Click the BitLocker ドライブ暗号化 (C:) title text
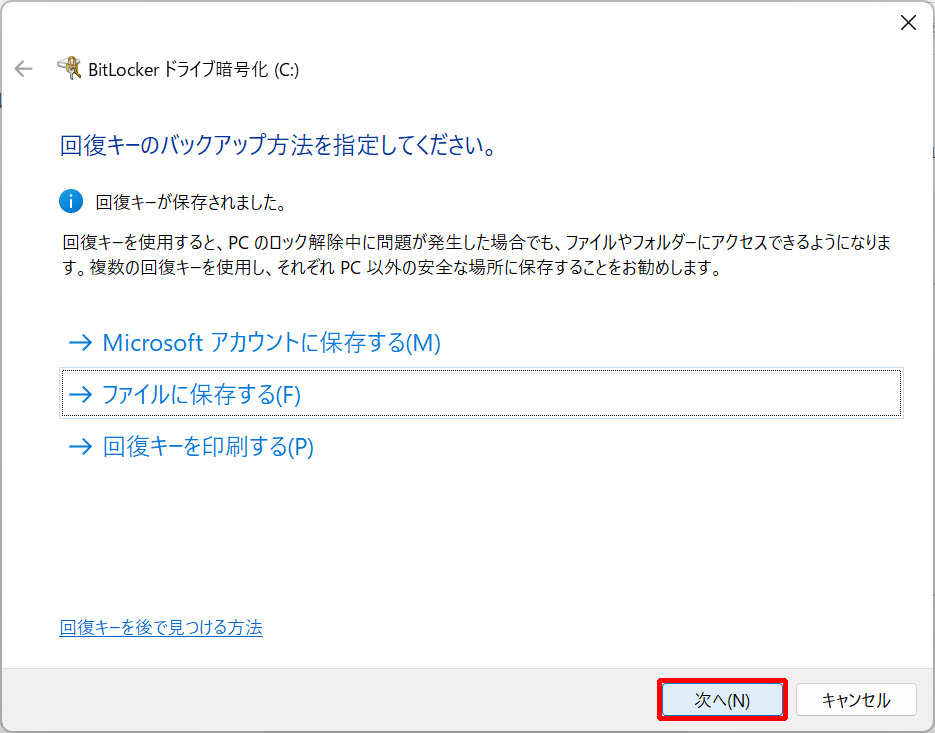The width and height of the screenshot is (935, 733). coord(193,70)
